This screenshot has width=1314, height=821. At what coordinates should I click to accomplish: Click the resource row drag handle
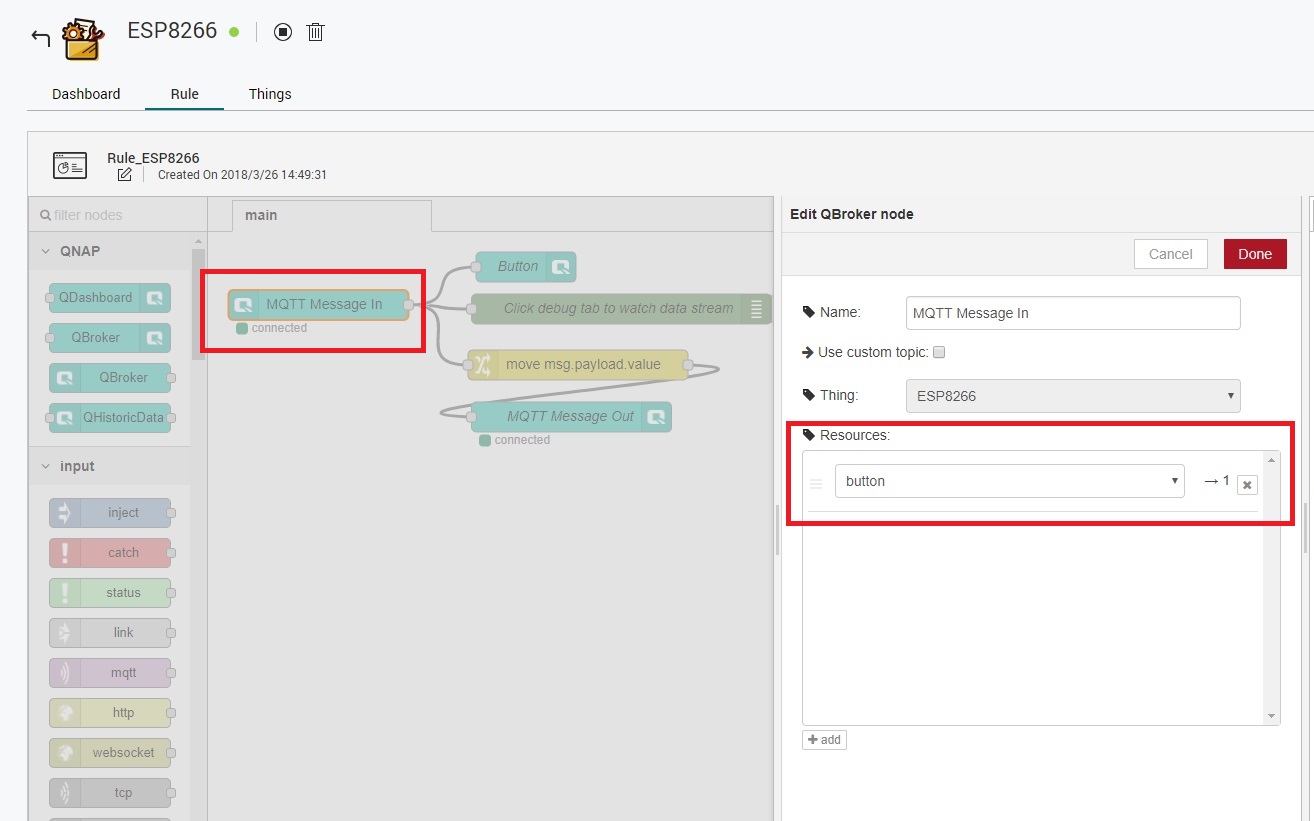(816, 483)
